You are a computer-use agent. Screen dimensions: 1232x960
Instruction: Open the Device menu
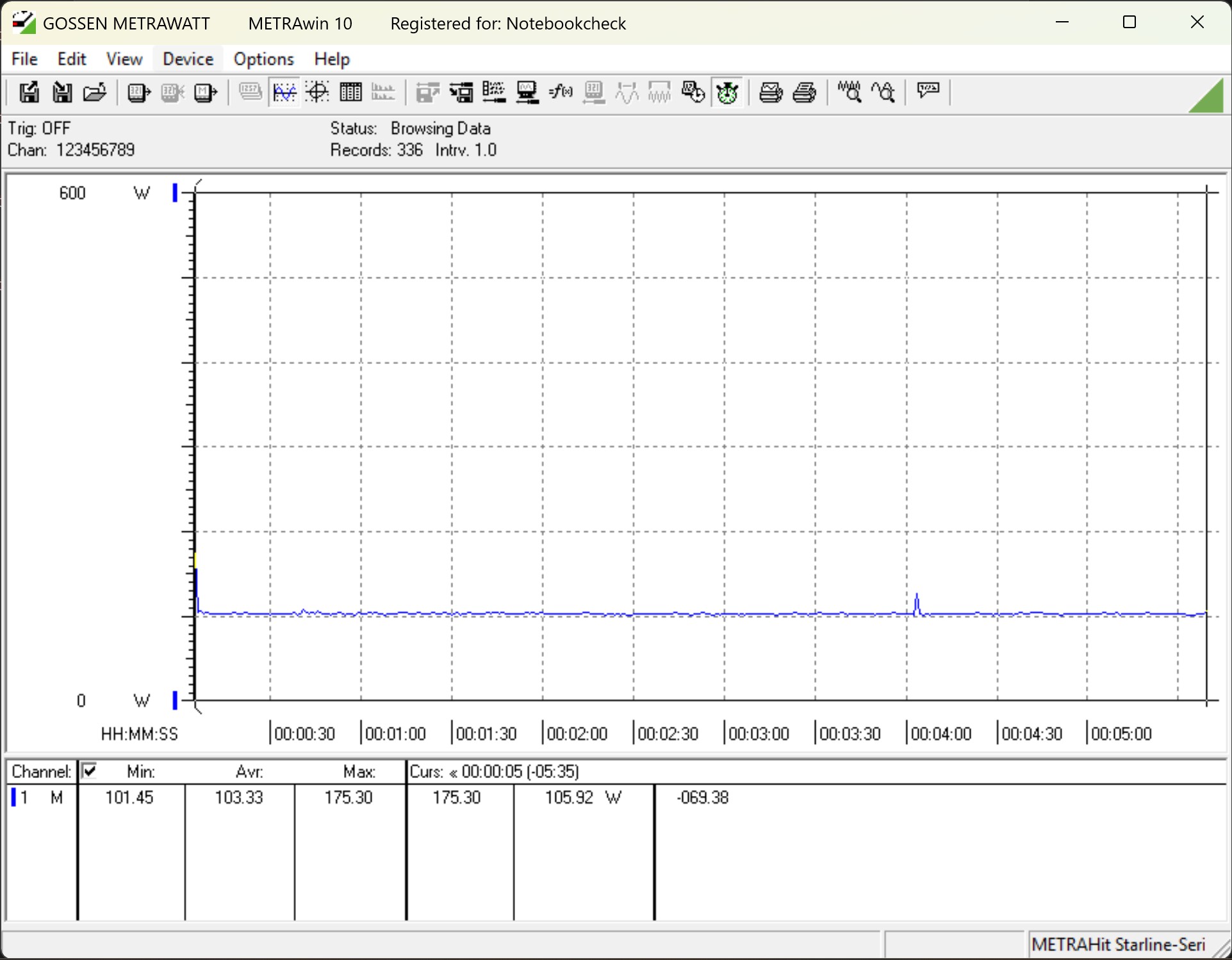tap(188, 59)
